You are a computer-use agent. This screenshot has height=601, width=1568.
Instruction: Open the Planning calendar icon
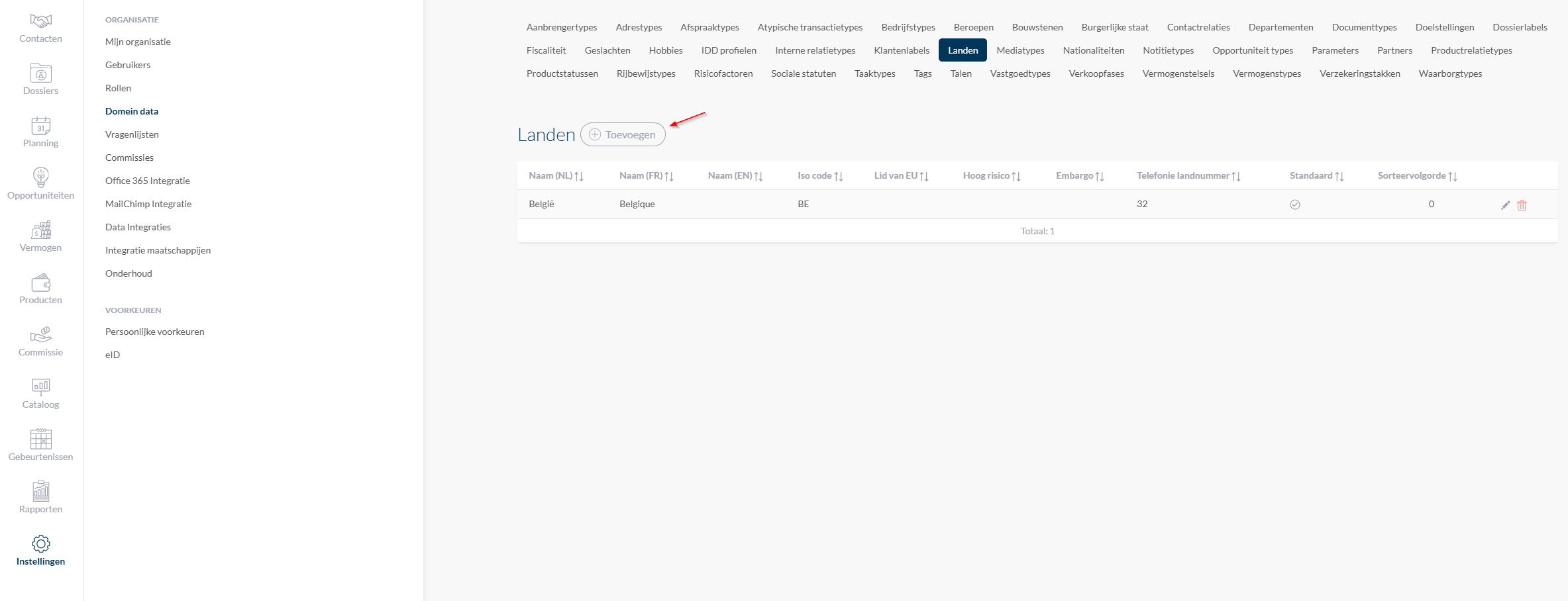tap(40, 125)
